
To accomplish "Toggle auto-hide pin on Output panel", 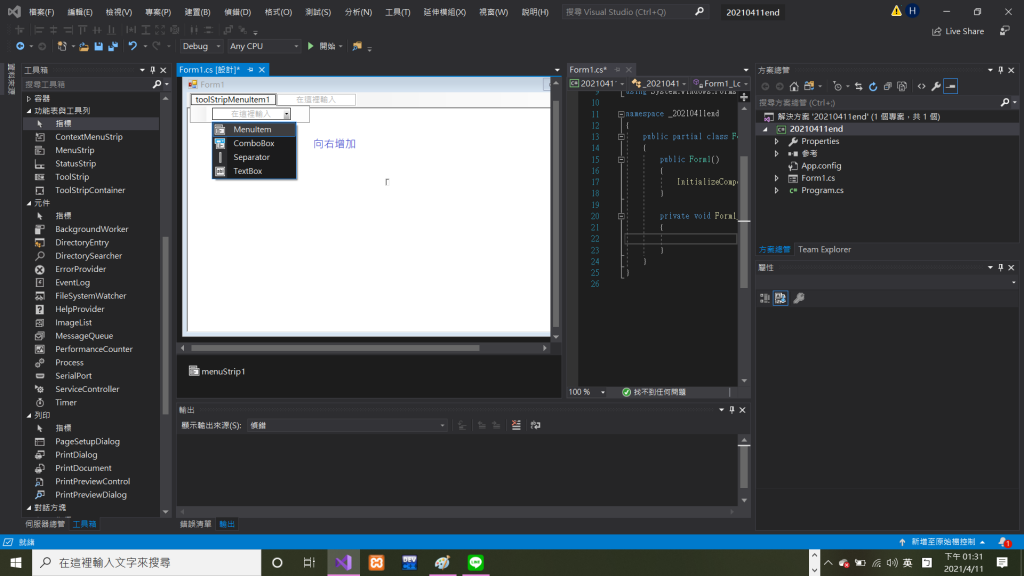I will [x=731, y=410].
